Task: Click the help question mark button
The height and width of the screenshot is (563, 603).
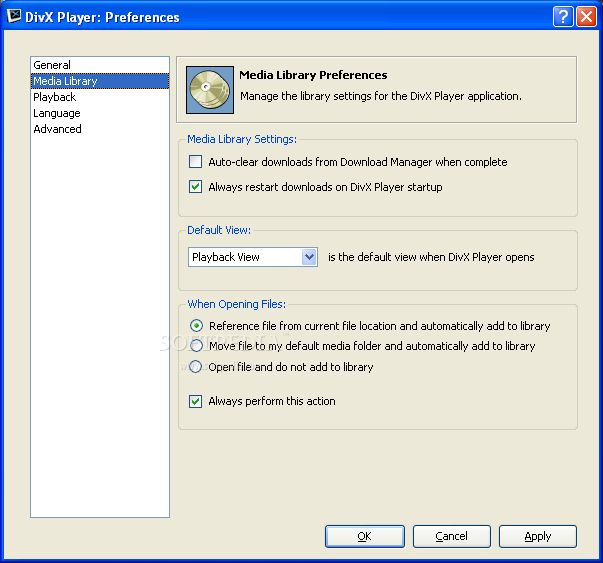Action: 563,17
